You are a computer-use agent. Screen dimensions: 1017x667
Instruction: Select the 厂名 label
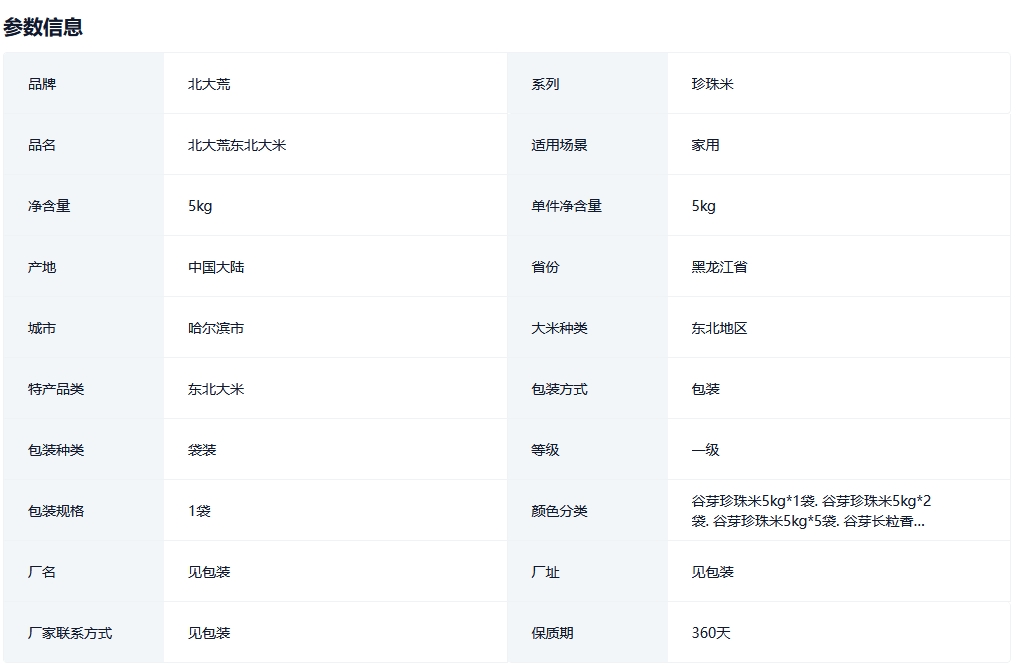[42, 572]
